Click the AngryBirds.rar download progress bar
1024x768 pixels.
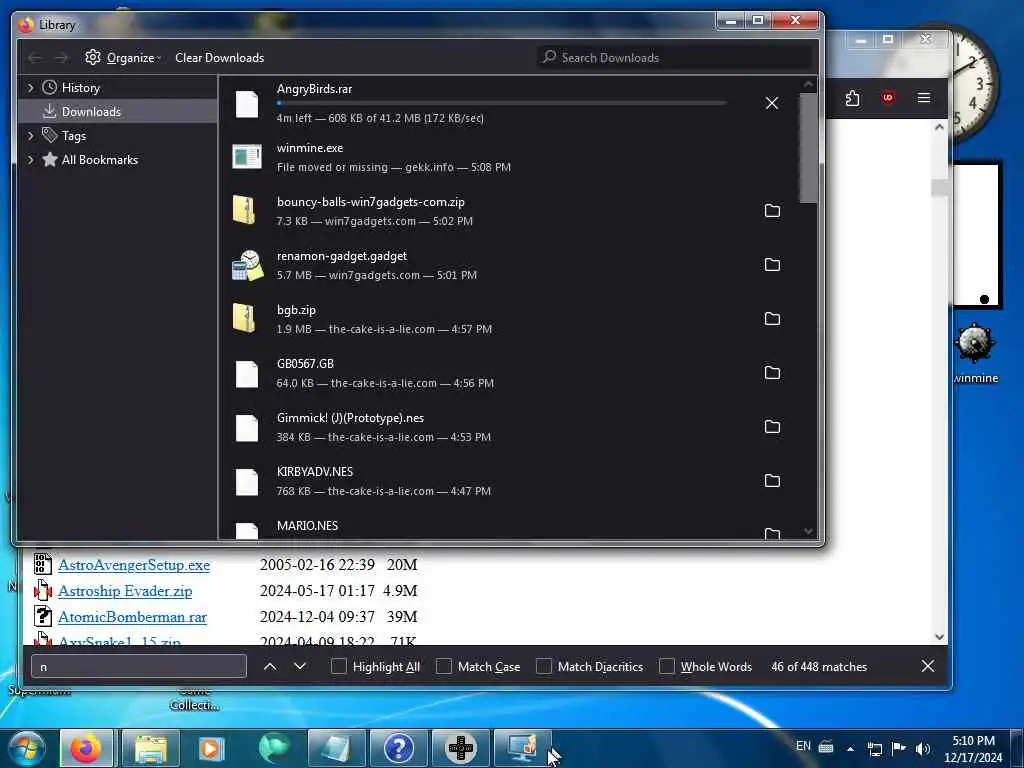502,103
